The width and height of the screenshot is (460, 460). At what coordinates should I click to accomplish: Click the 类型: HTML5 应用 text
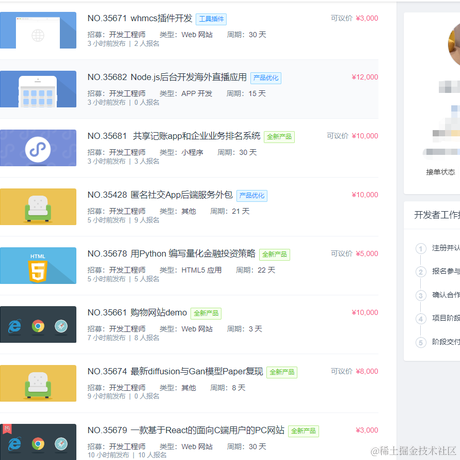pyautogui.click(x=191, y=270)
